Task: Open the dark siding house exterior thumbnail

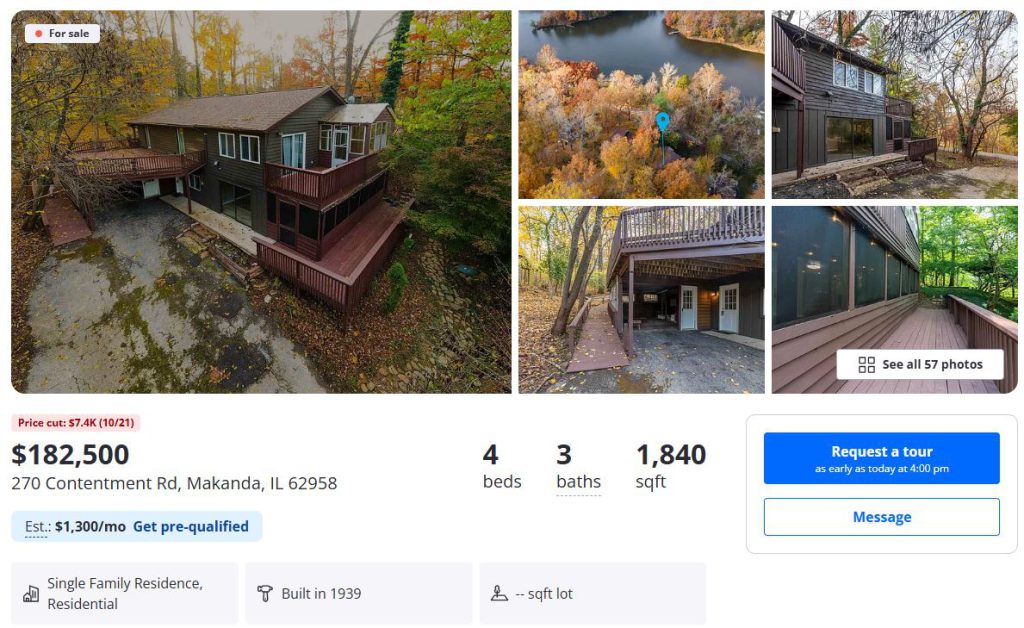Action: click(895, 104)
